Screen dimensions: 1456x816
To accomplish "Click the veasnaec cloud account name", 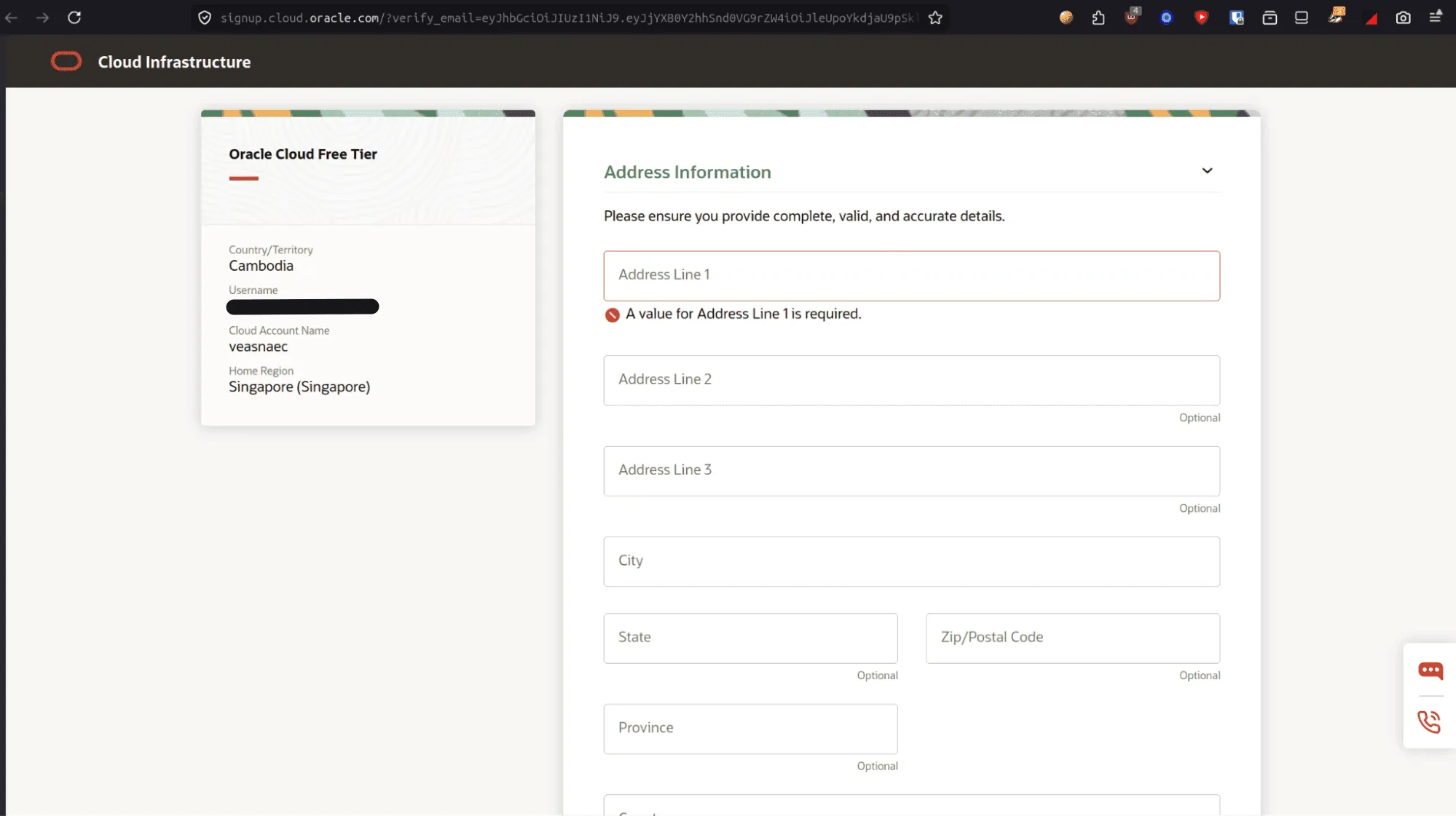I will (258, 346).
